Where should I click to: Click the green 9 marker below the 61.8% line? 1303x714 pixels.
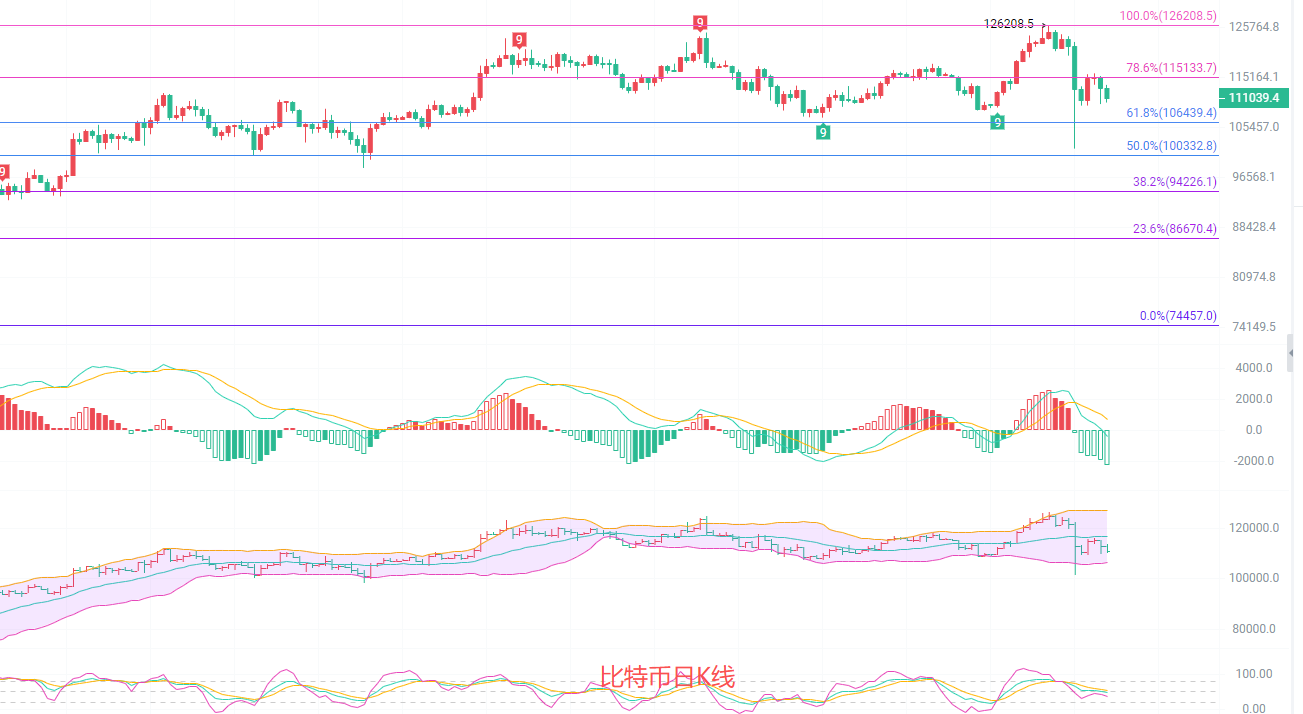pyautogui.click(x=822, y=132)
